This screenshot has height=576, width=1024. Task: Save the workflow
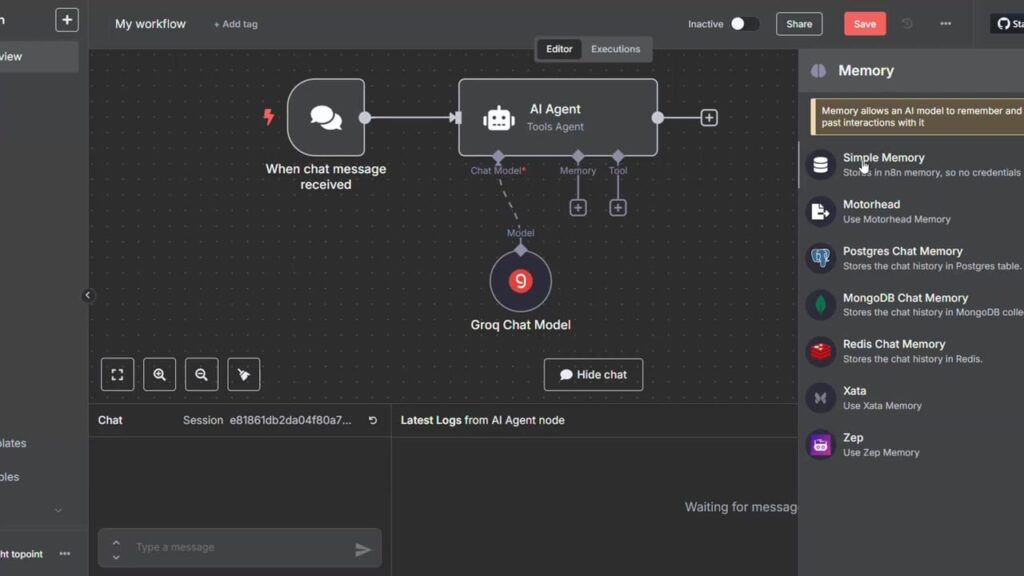pyautogui.click(x=865, y=24)
